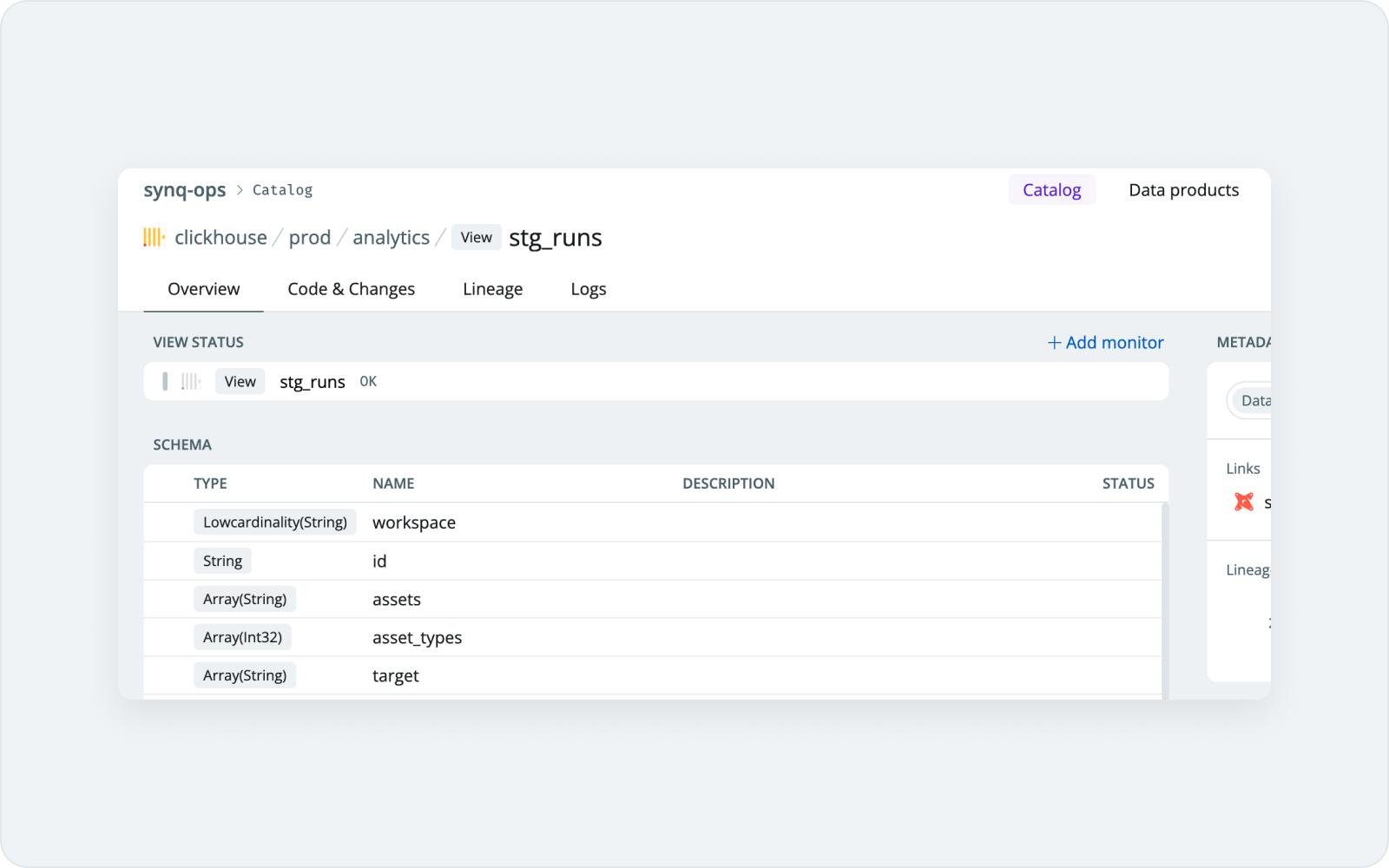The height and width of the screenshot is (868, 1389).
Task: Click the TYPE column header
Action: [210, 483]
